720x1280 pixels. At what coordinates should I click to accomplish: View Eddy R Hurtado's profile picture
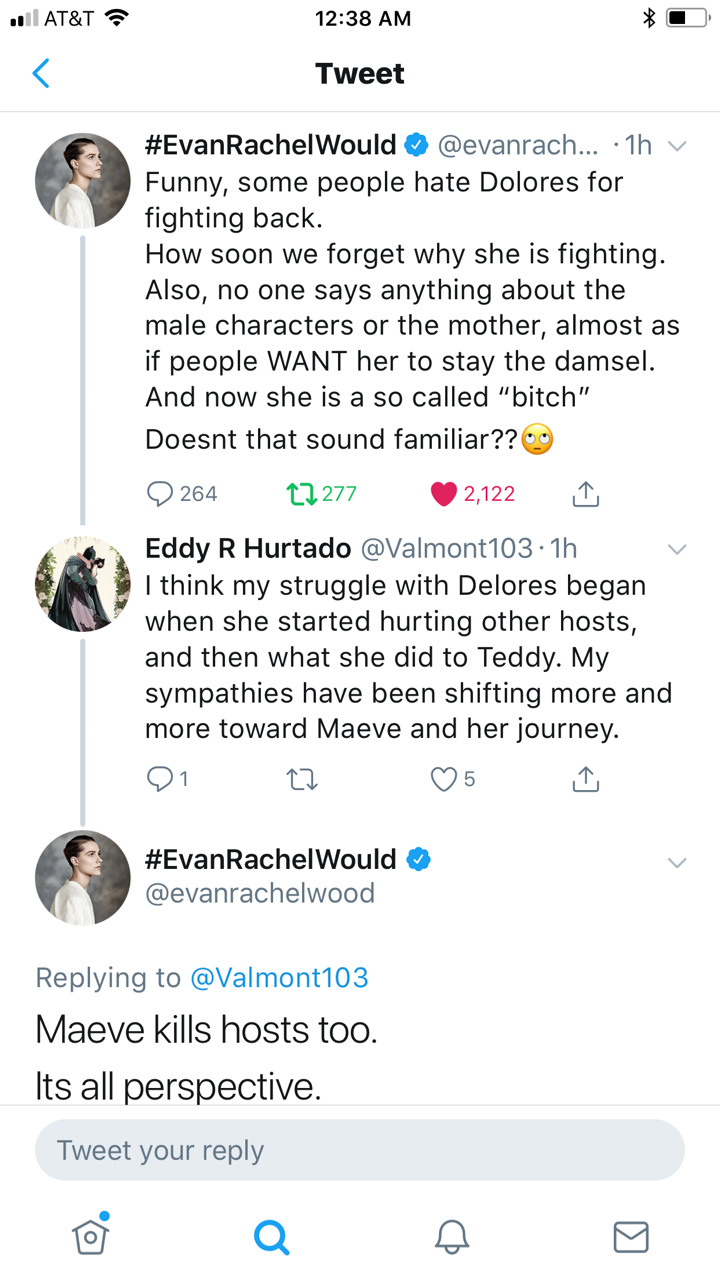click(82, 583)
